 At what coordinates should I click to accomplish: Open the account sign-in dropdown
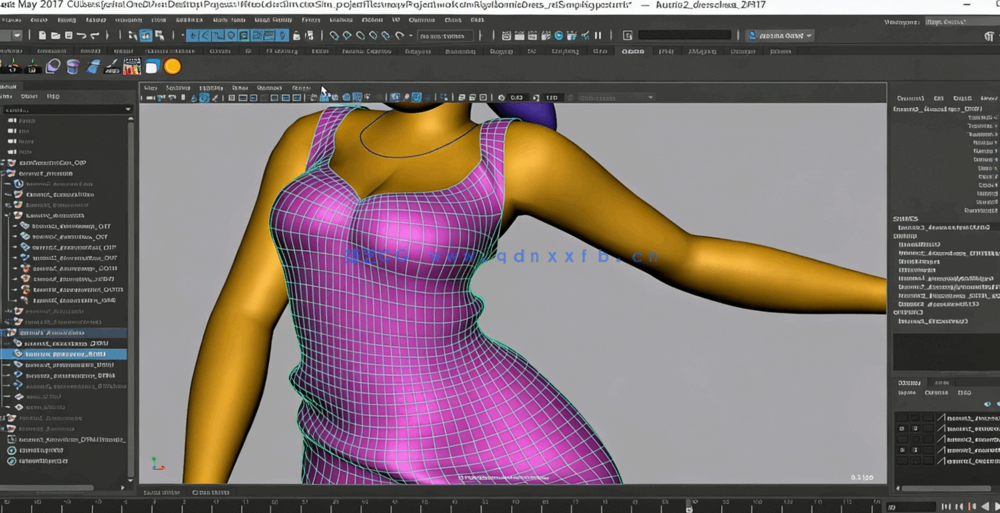[780, 36]
